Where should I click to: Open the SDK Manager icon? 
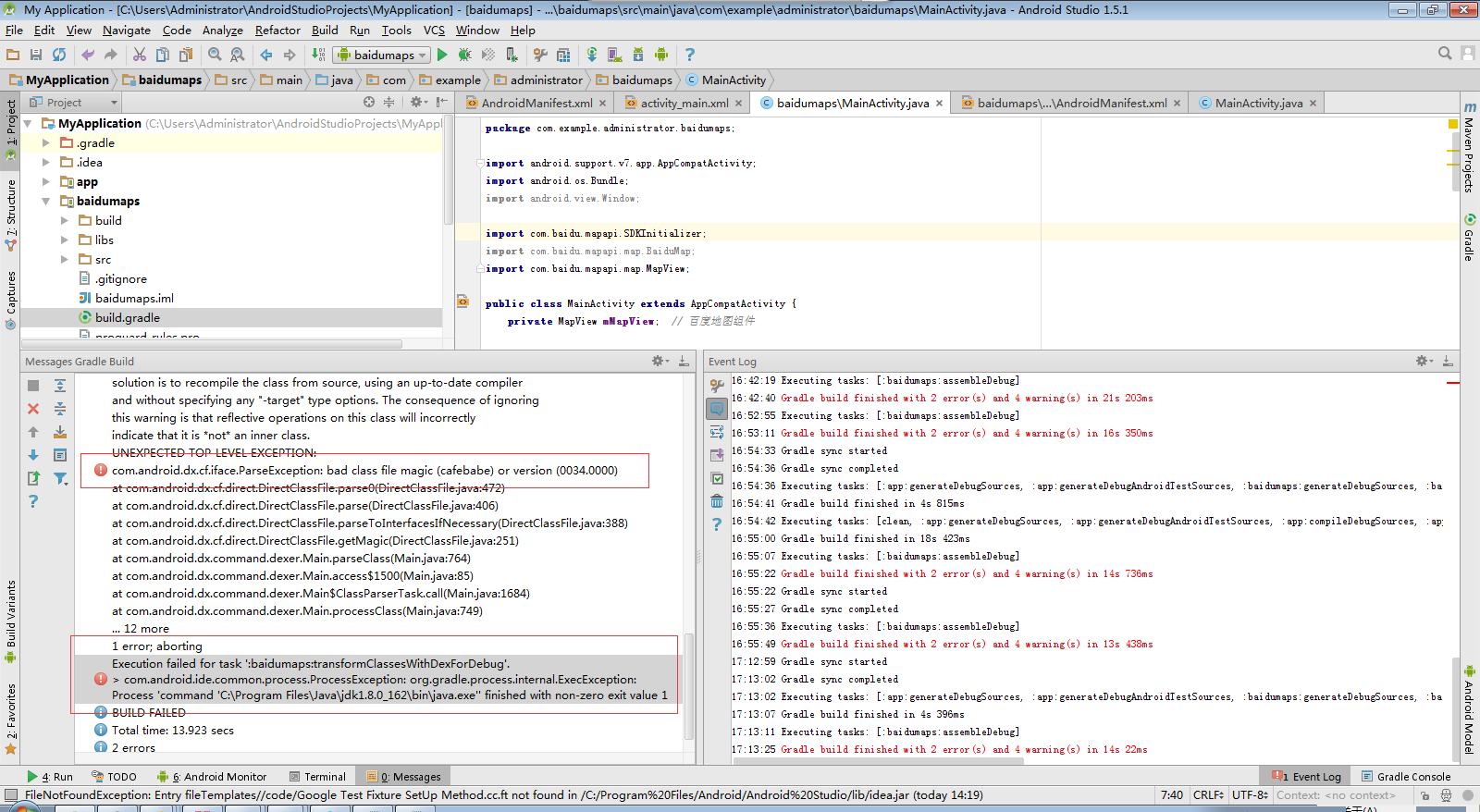[638, 55]
